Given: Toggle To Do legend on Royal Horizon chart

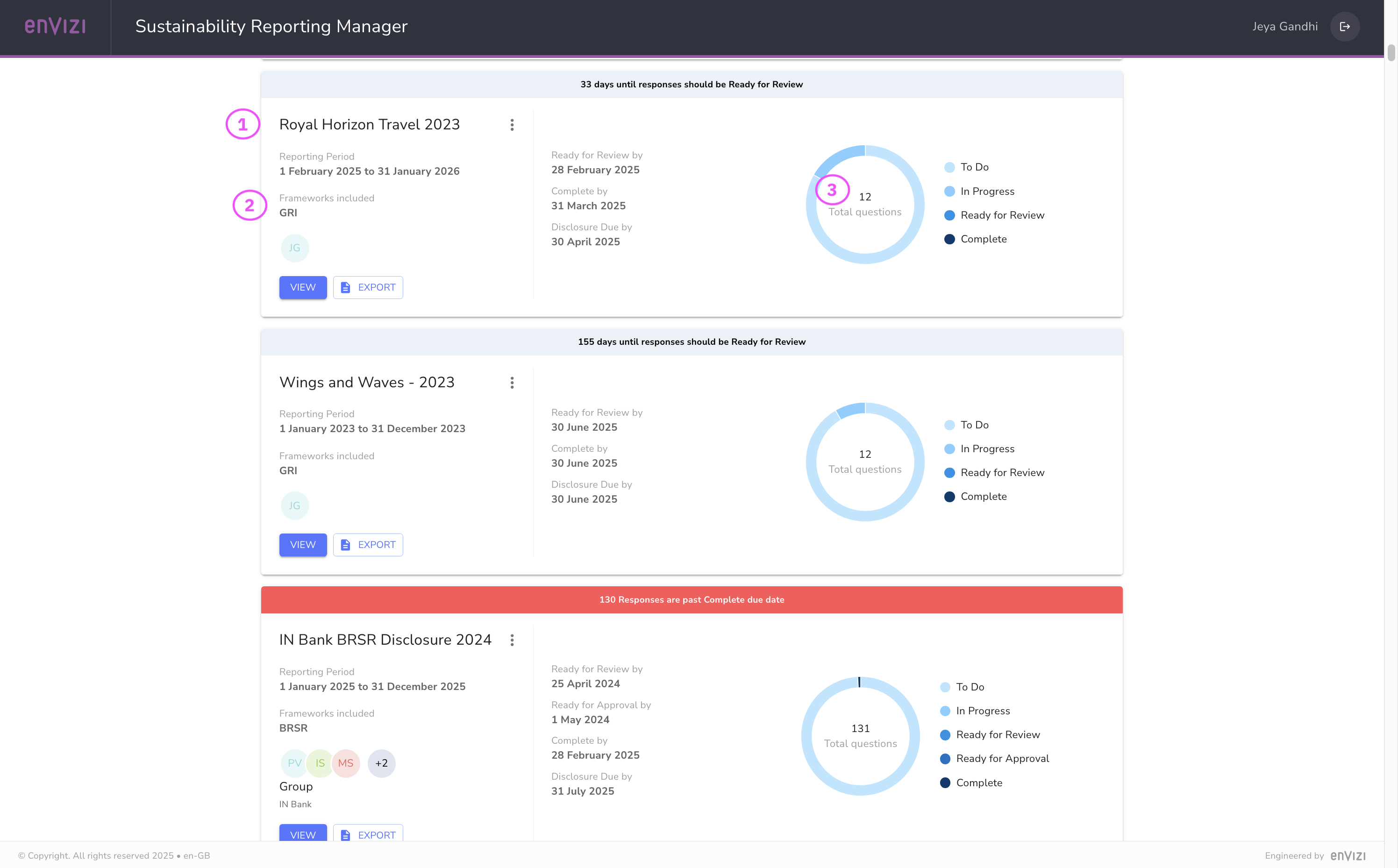Looking at the screenshot, I should pyautogui.click(x=974, y=167).
